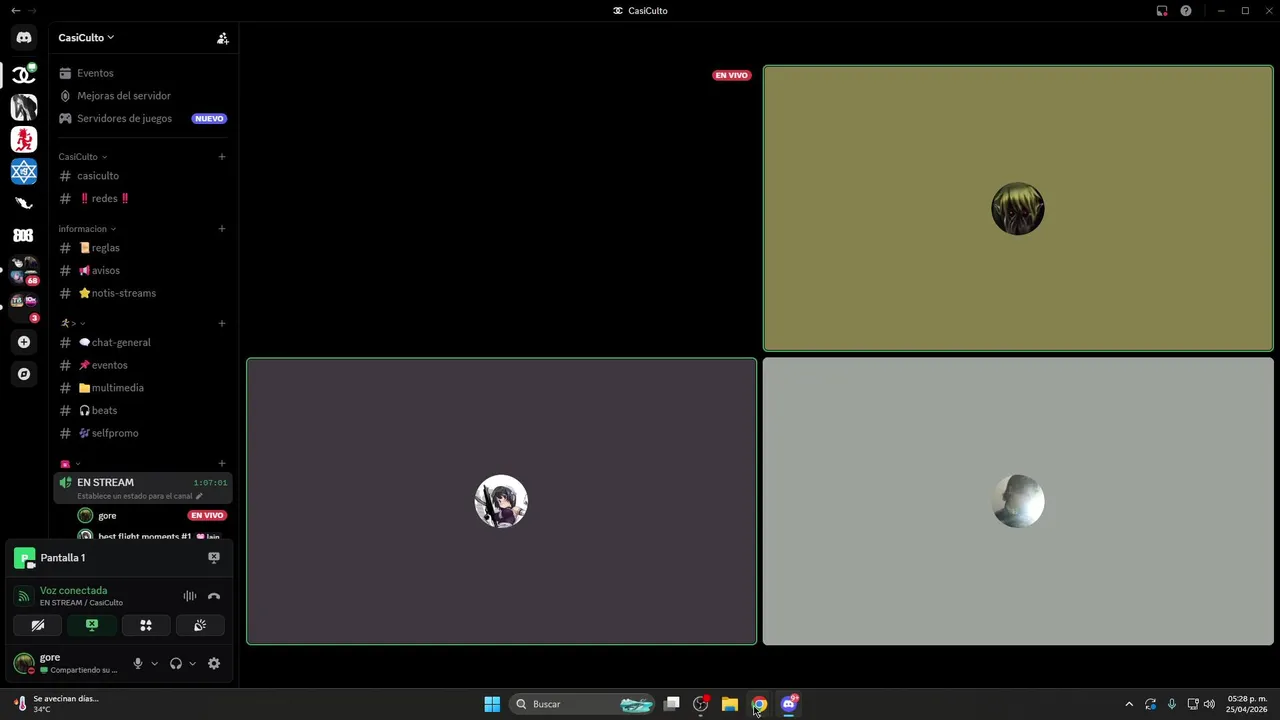
Task: Open input device options arrow beside microphone
Action: coord(154,663)
